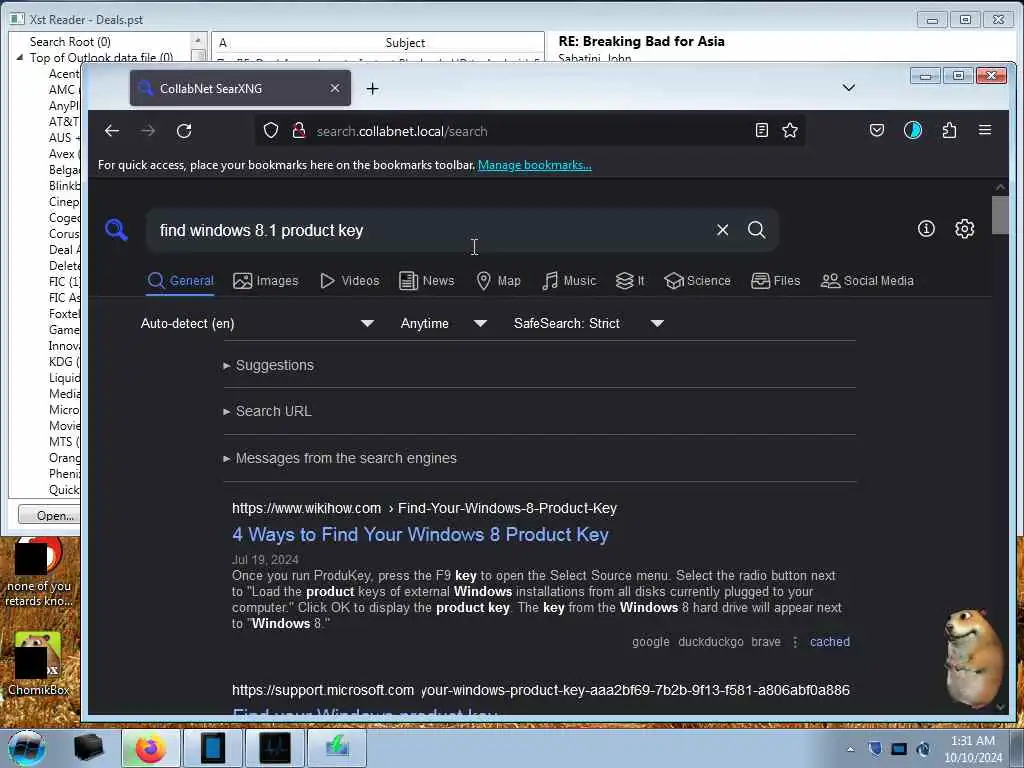Click the search query input field

[431, 230]
